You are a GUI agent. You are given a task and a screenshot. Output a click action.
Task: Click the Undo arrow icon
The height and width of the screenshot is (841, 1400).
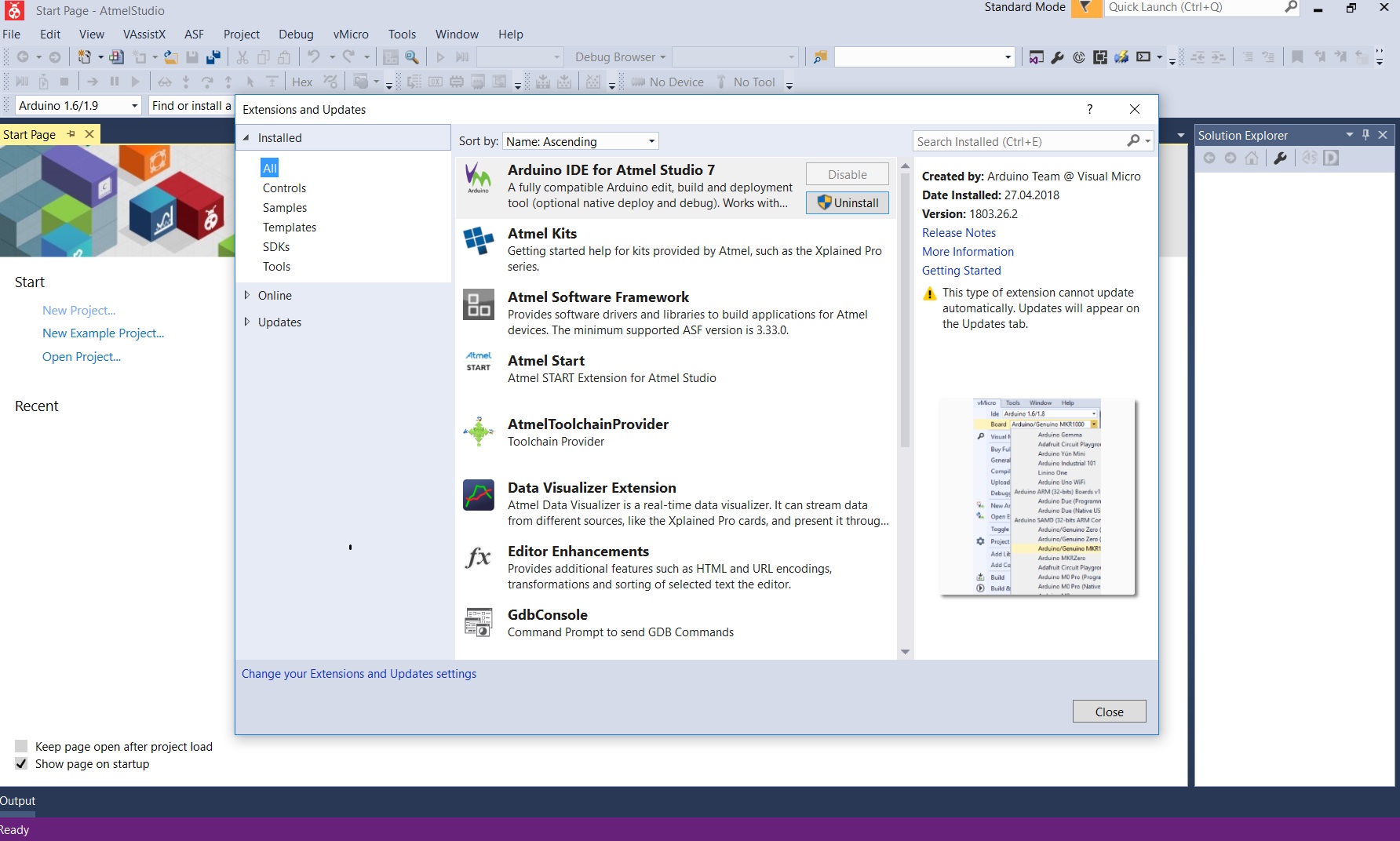[314, 56]
